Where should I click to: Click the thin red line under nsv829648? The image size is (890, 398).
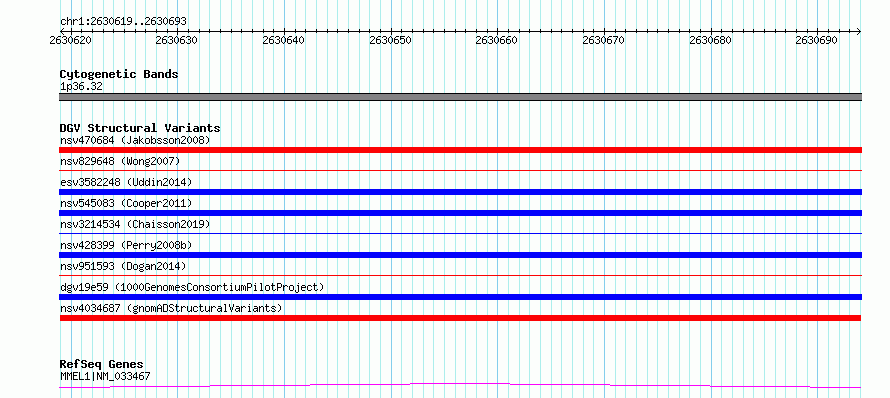460,170
